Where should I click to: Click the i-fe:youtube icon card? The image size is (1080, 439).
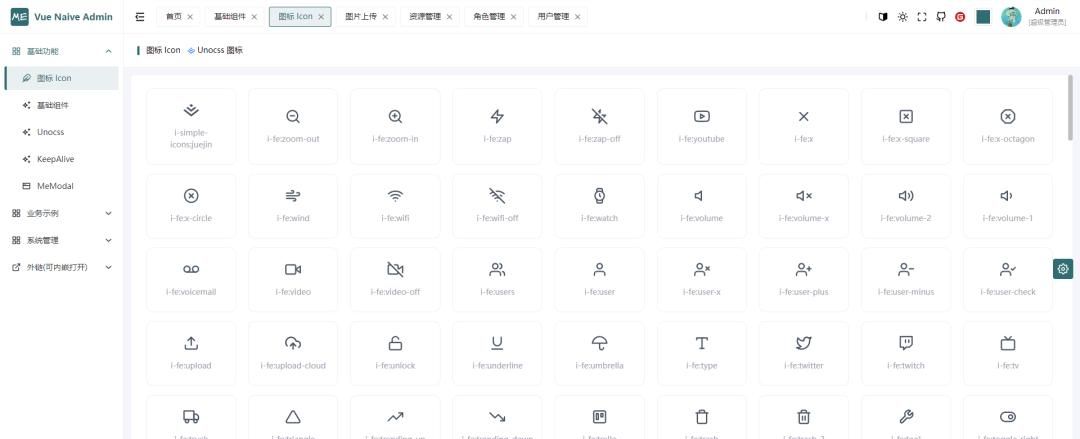[x=701, y=126]
